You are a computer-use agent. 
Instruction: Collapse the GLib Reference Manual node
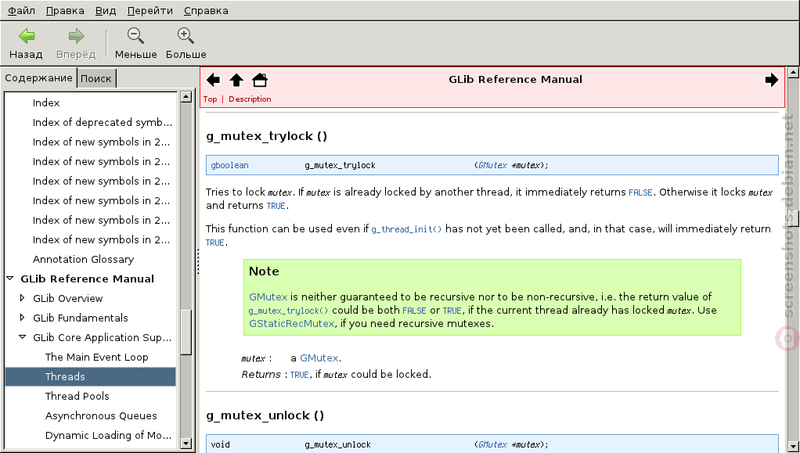(x=10, y=279)
